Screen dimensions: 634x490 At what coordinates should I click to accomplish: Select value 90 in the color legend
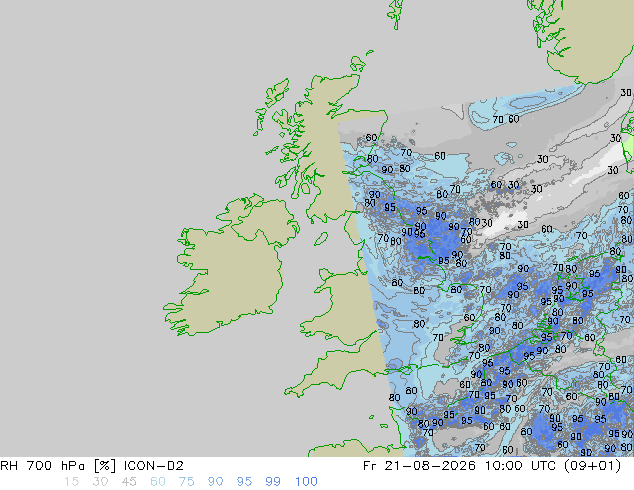point(215,482)
